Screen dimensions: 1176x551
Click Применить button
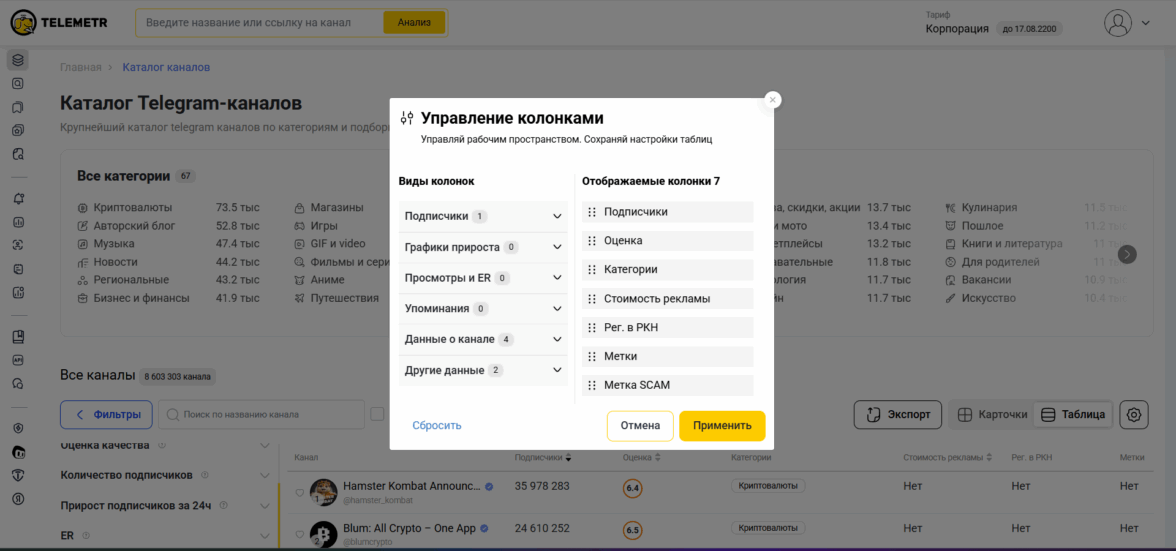pyautogui.click(x=722, y=426)
